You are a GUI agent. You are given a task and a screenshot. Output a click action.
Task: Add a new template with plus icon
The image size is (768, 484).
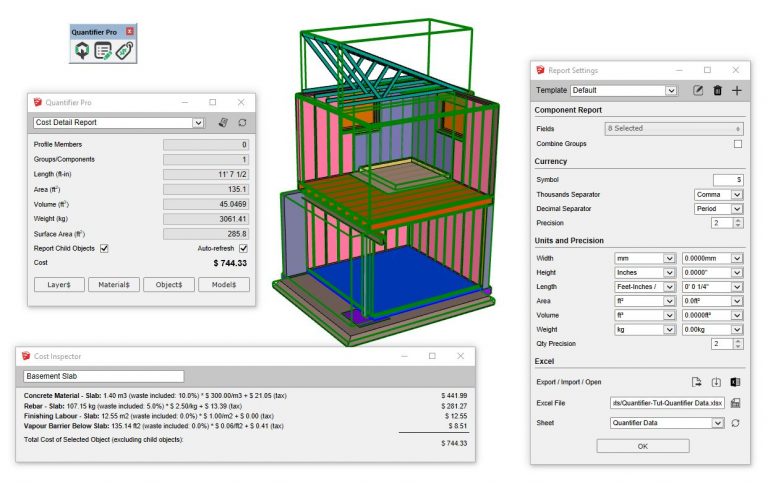[x=737, y=91]
